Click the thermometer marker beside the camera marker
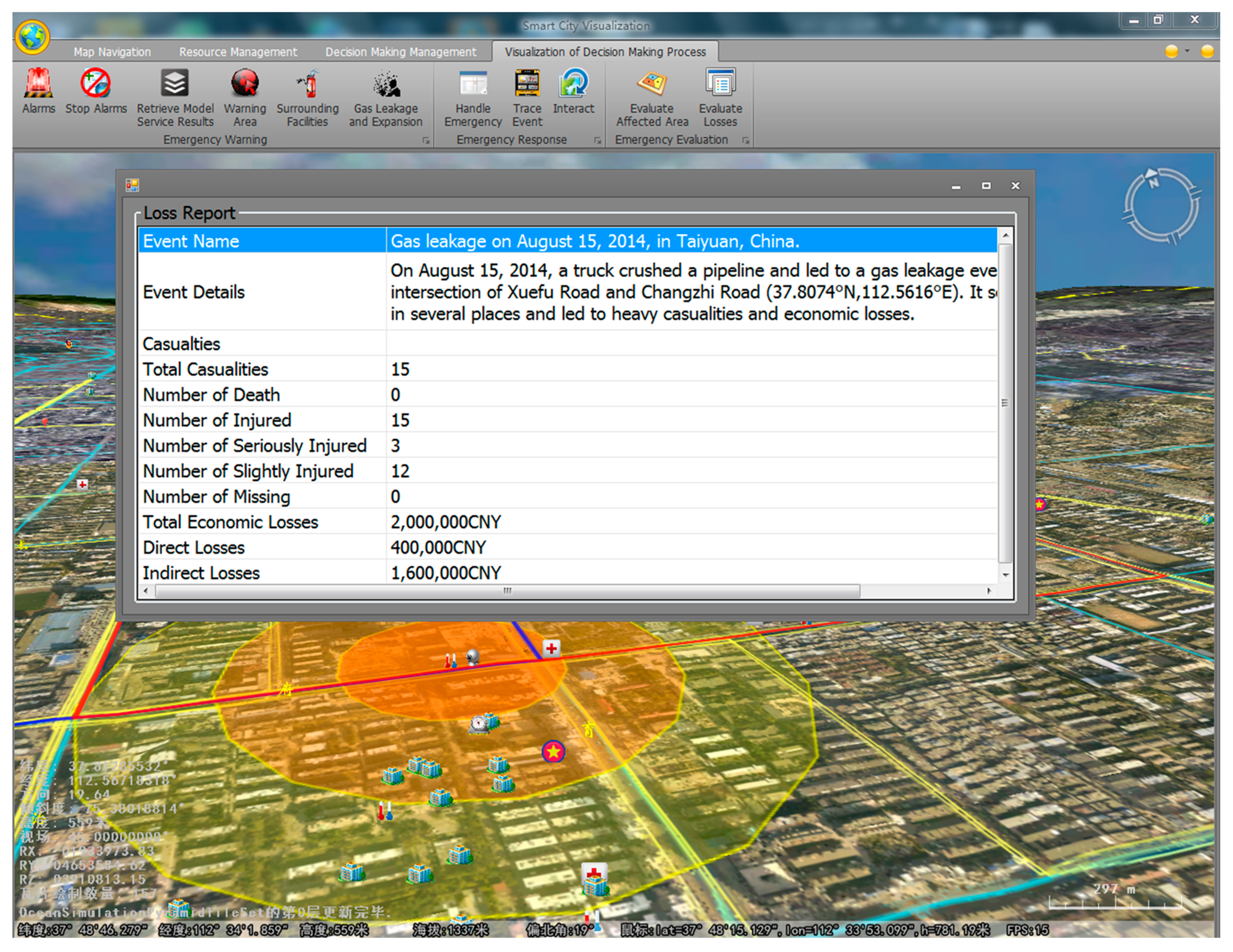The height and width of the screenshot is (952, 1233). click(x=450, y=660)
